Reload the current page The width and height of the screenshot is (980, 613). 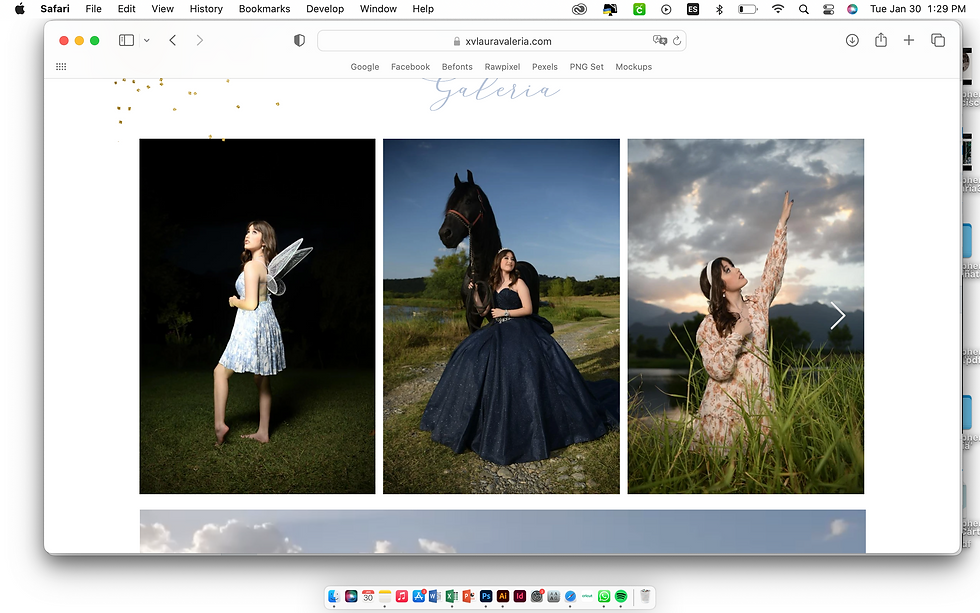(x=677, y=42)
